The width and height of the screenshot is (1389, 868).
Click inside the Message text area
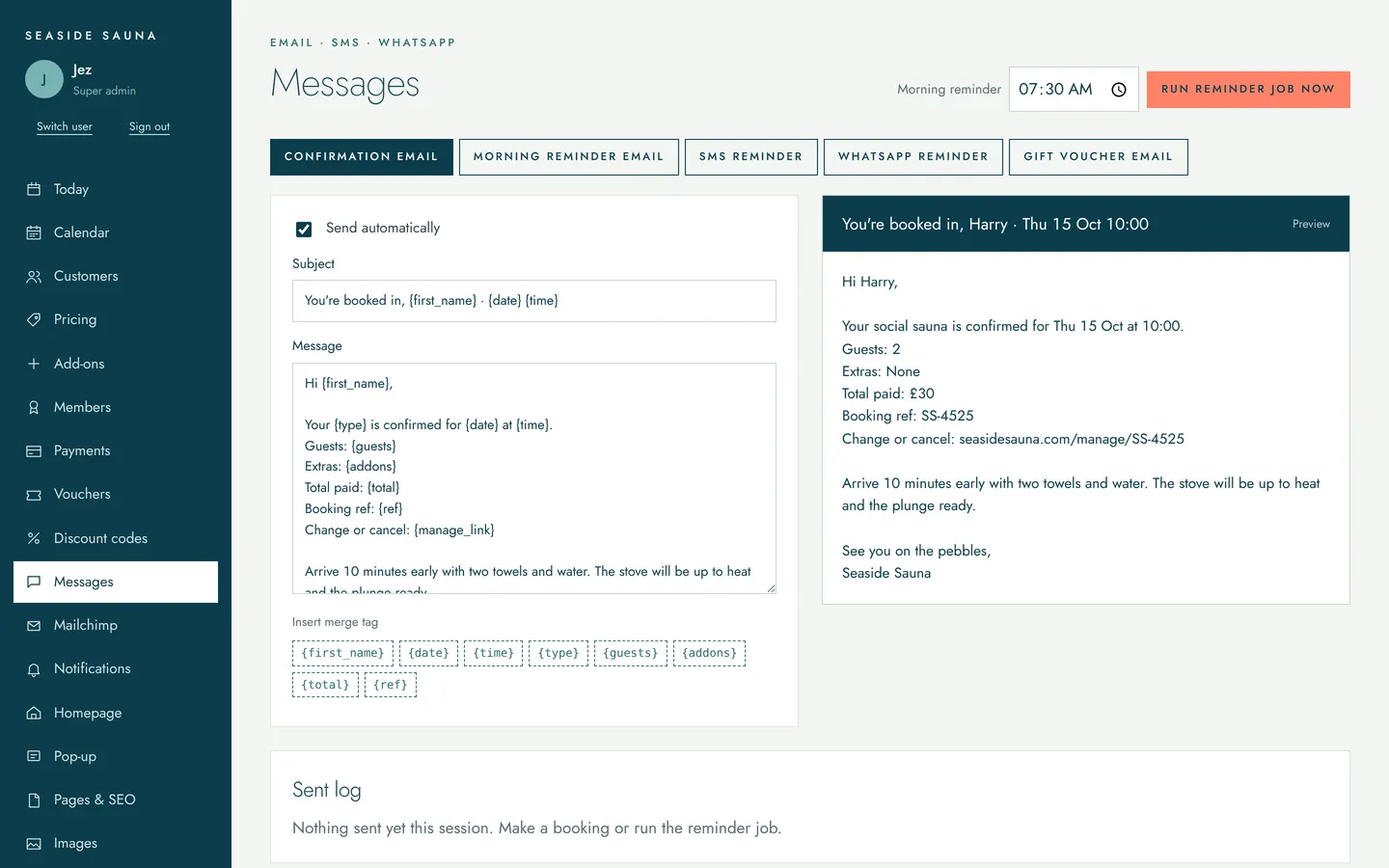coord(534,478)
